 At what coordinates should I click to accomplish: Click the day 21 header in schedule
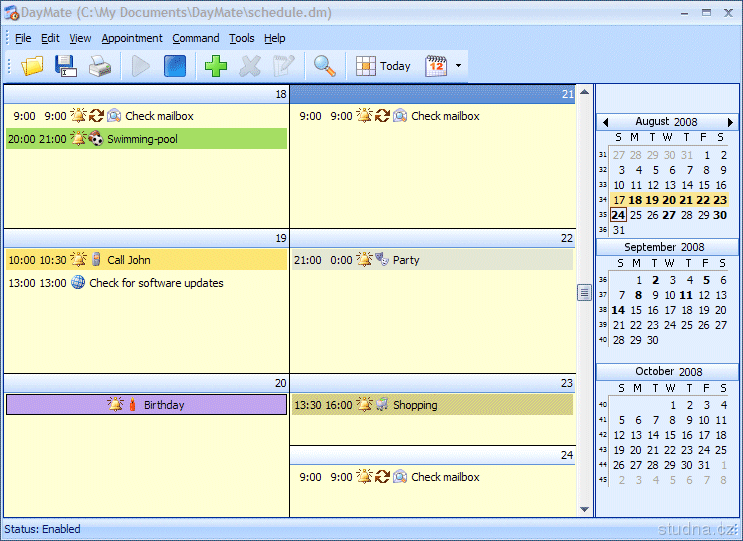pyautogui.click(x=432, y=94)
